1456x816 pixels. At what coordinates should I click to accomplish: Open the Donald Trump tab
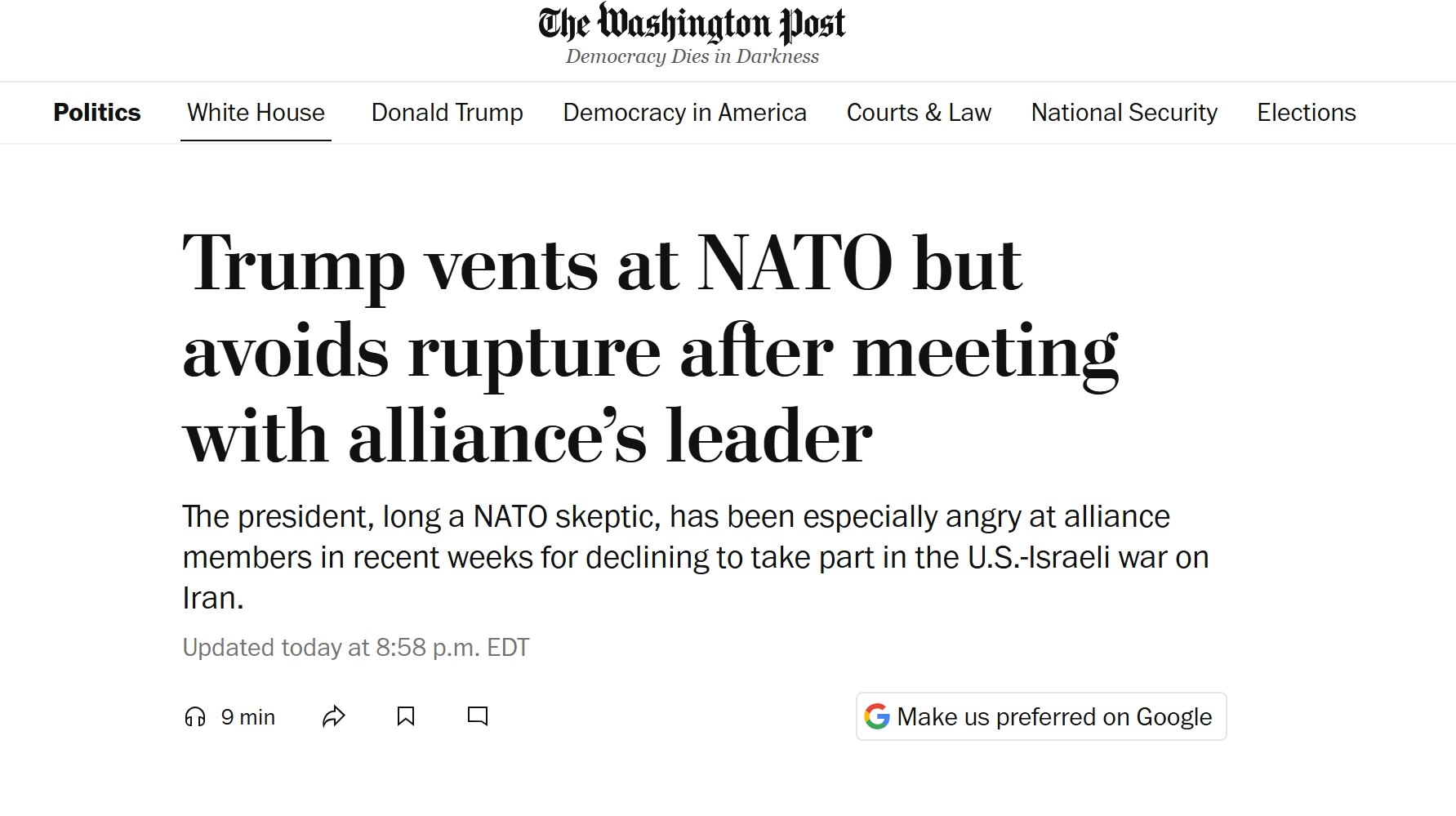tap(447, 113)
